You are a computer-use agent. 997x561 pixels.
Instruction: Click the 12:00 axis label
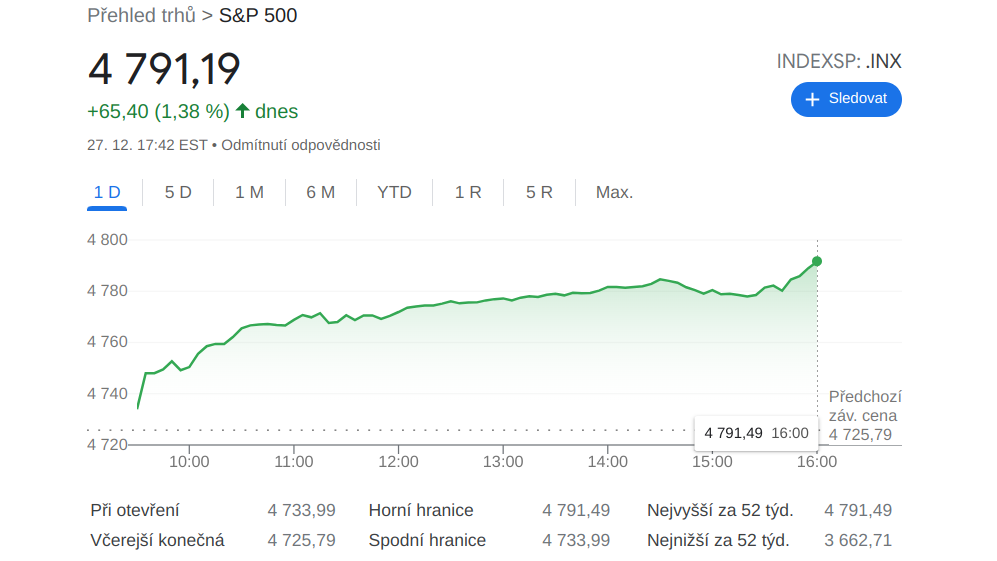(399, 462)
